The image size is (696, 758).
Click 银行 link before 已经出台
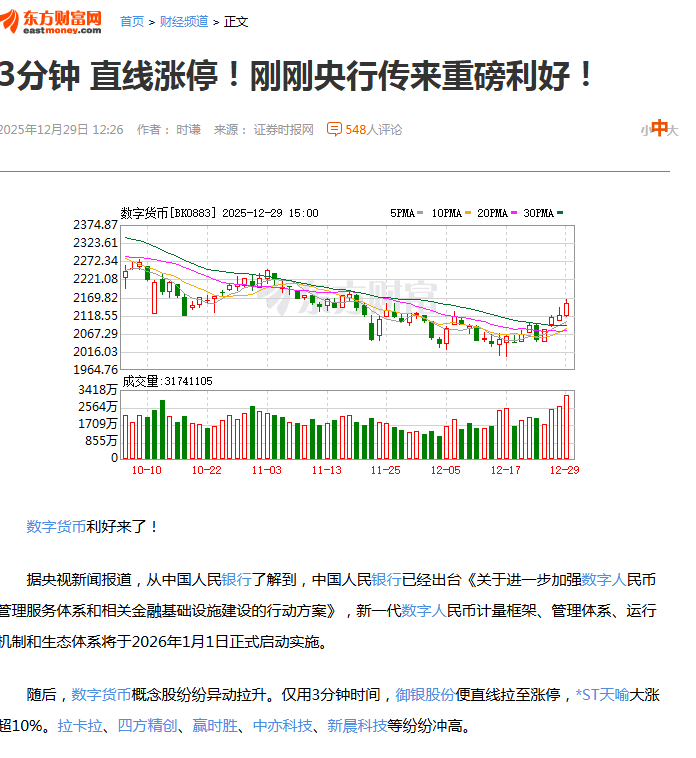(386, 579)
